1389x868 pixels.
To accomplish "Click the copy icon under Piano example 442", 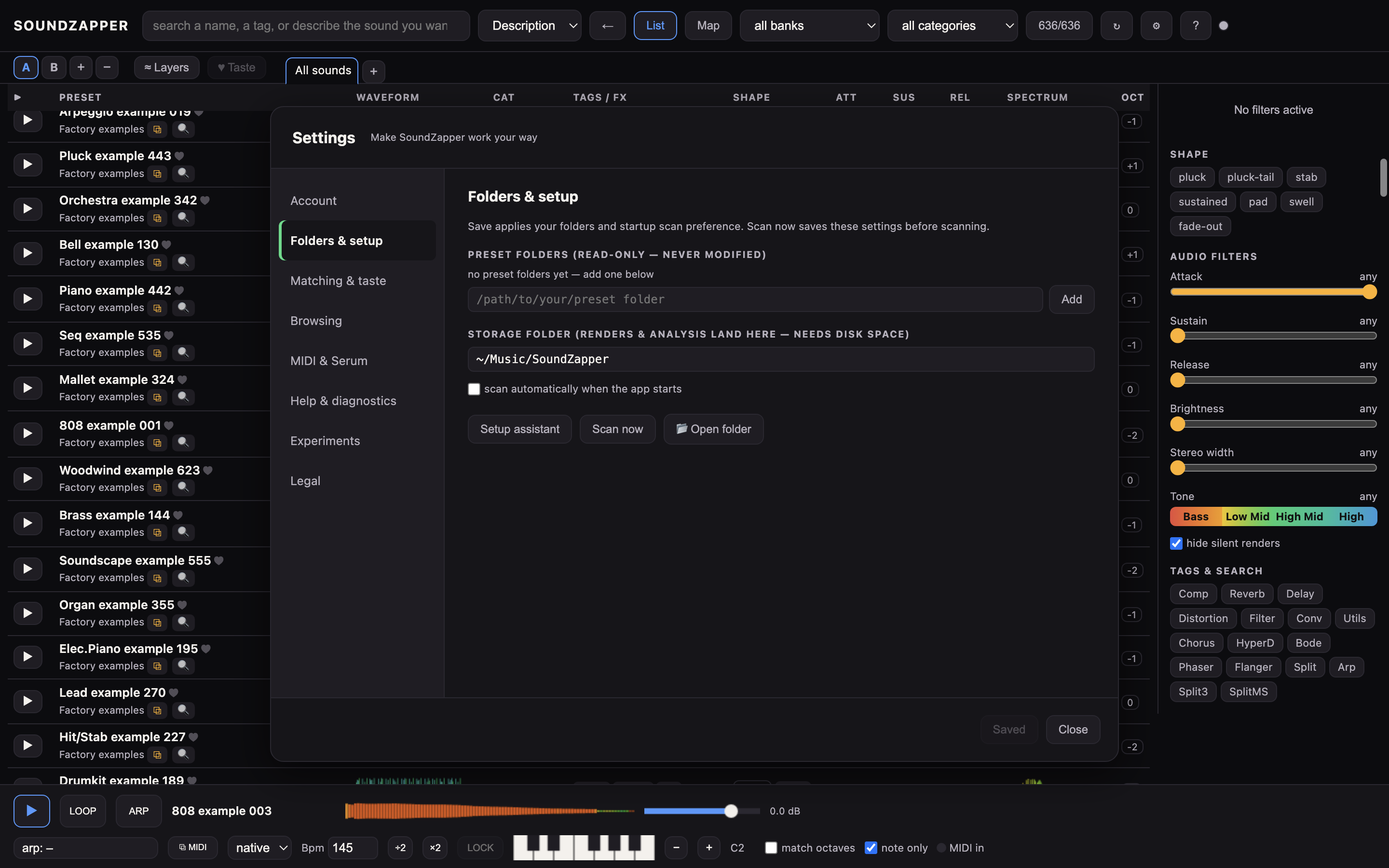I will 157,308.
